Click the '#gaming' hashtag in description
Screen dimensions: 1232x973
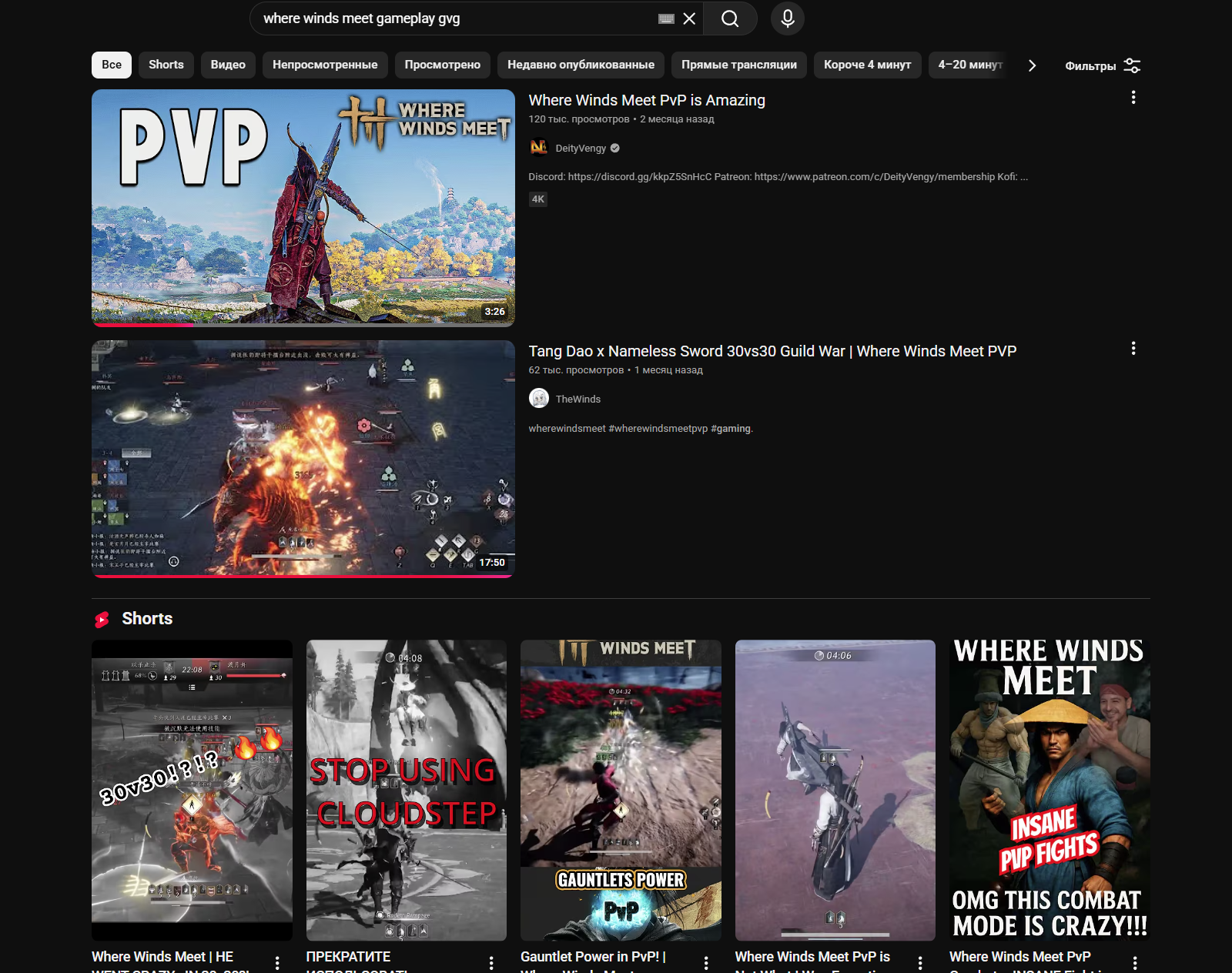[x=731, y=428]
